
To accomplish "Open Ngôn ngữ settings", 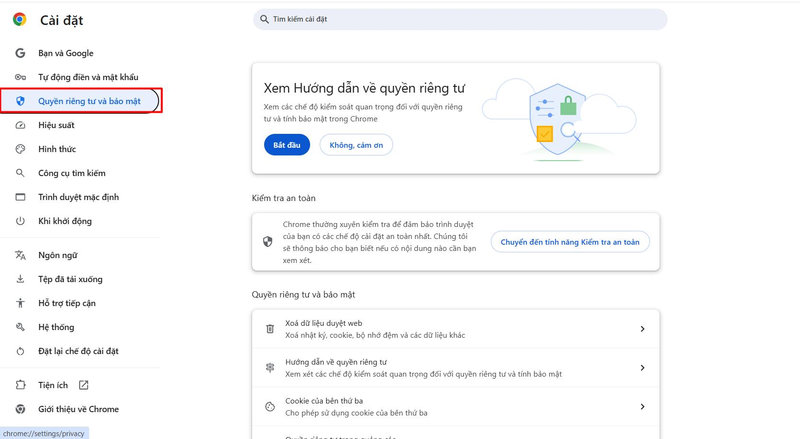I will 58,255.
